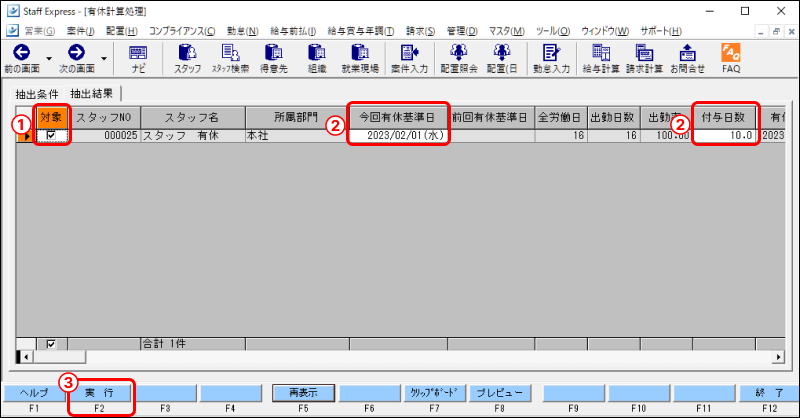Select the スタッフ 有休 name cell

[193, 135]
